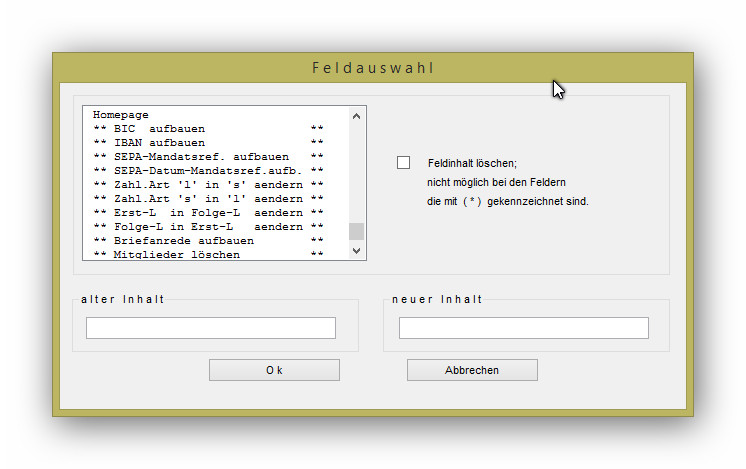Click the list scrollbar down arrow
The height and width of the screenshot is (469, 746).
[356, 251]
